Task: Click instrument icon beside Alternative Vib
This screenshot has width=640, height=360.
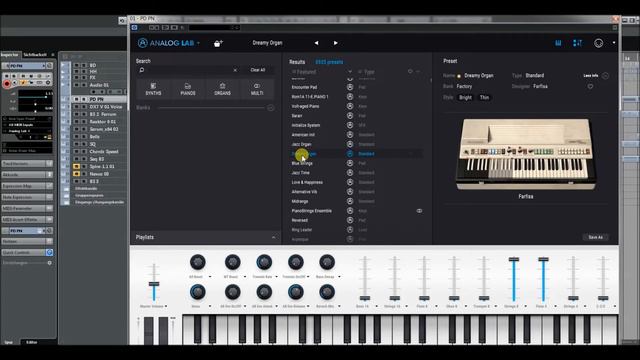Action: click(x=350, y=192)
